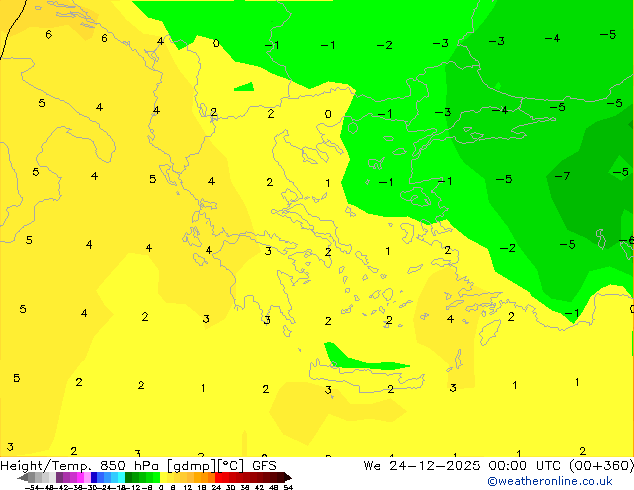Click the "-54" legend scale label
The height and width of the screenshot is (490, 634).
32,487
